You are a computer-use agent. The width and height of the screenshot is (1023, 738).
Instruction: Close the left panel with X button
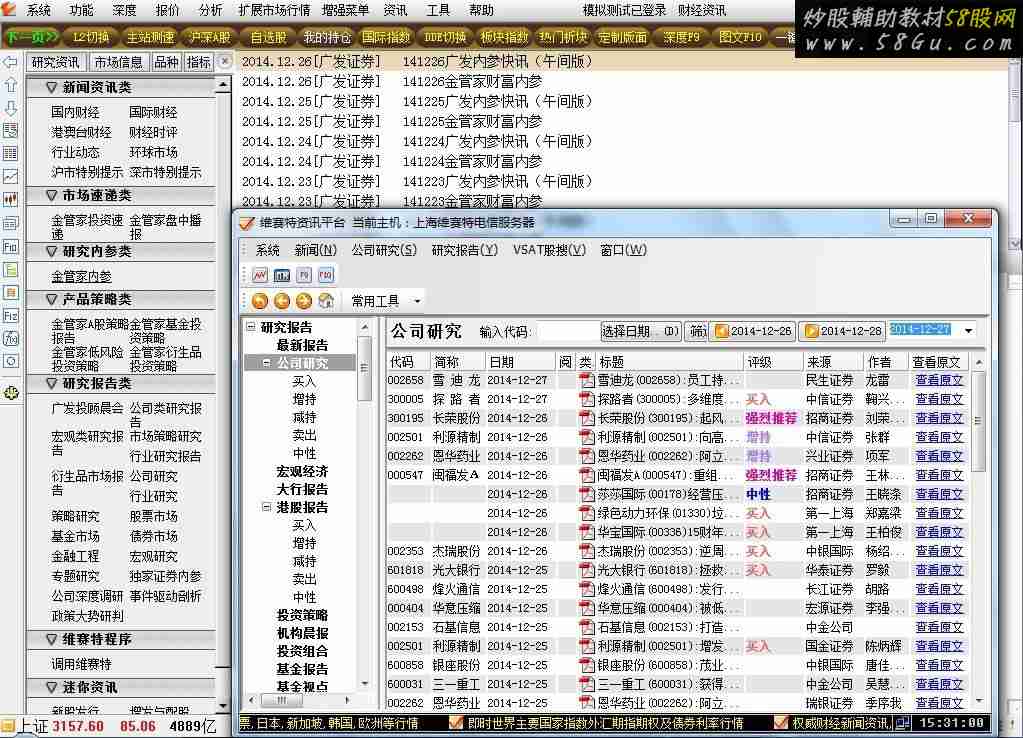pyautogui.click(x=224, y=61)
